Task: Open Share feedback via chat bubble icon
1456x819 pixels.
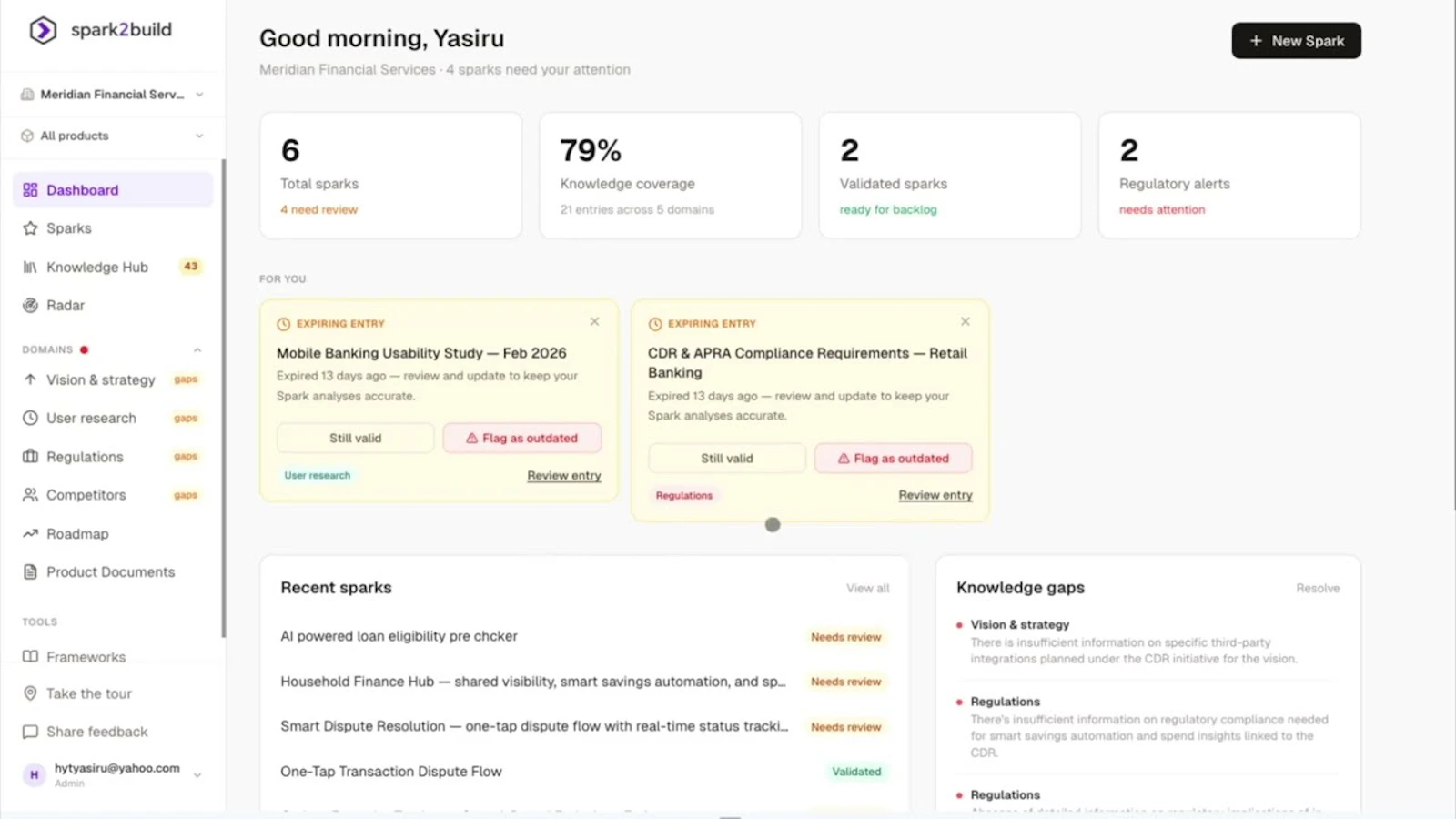Action: point(30,731)
